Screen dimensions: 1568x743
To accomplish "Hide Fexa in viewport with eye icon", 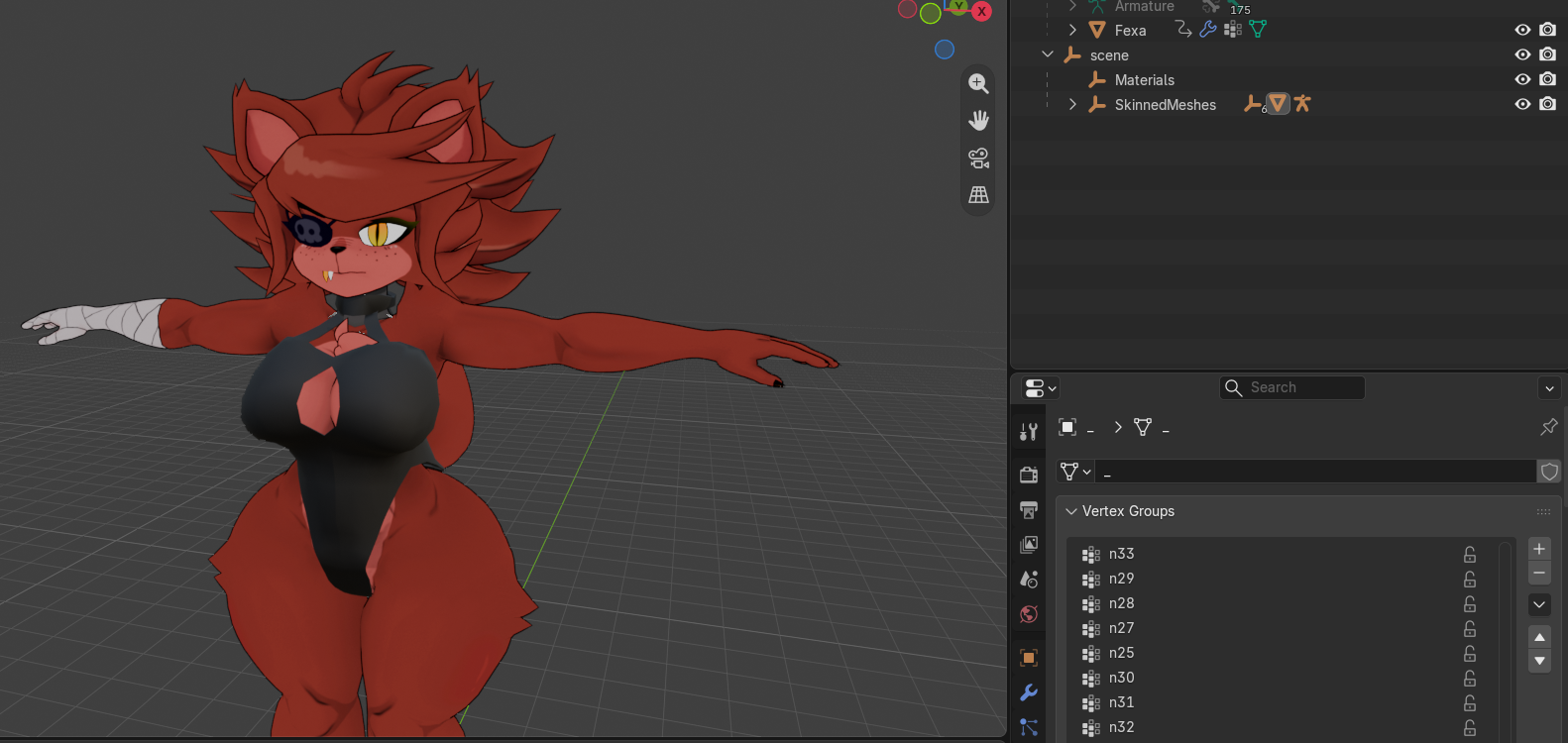I will 1522,30.
